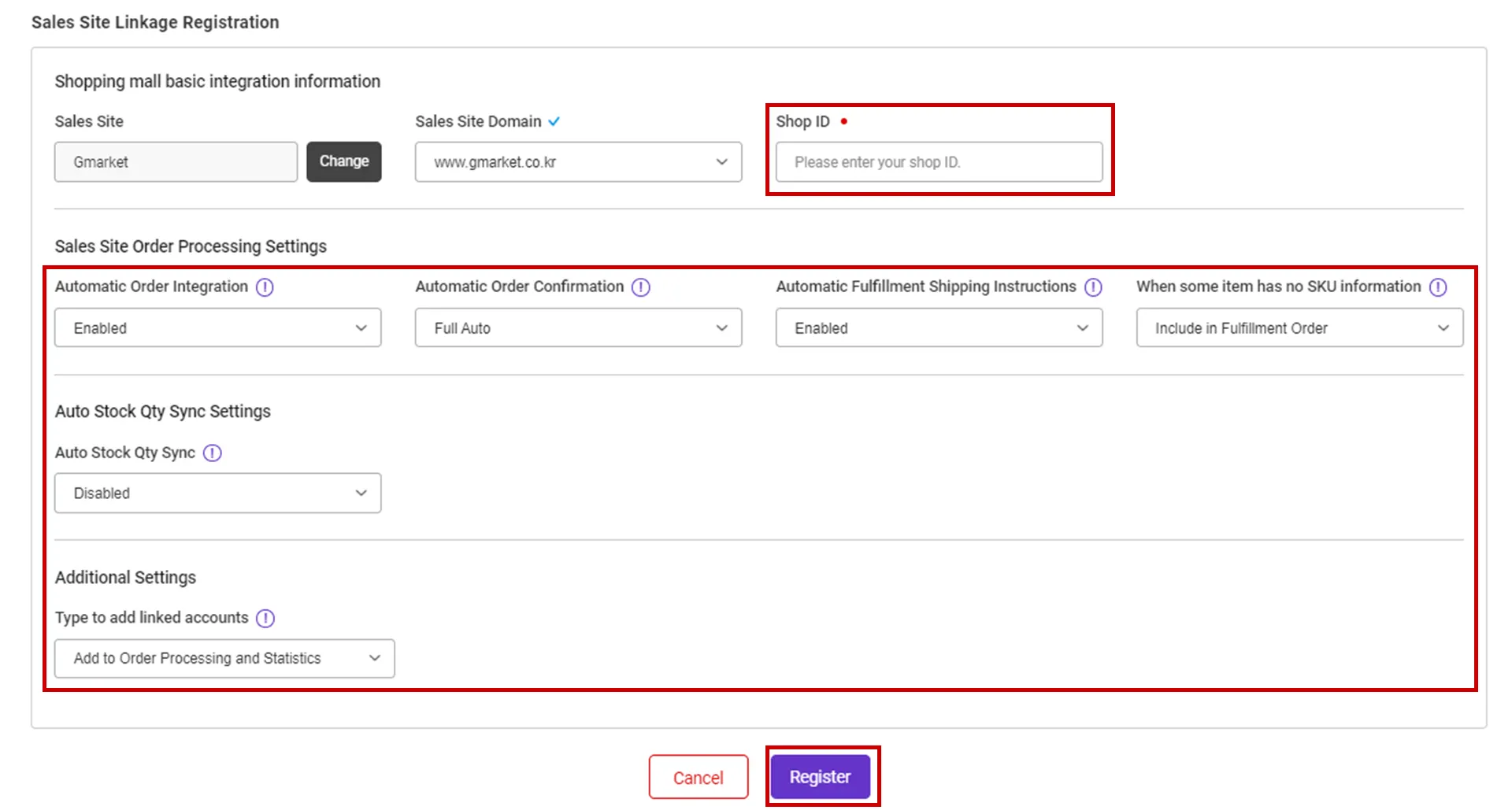
Task: Expand Automatic Order Integration dropdown
Action: point(217,328)
